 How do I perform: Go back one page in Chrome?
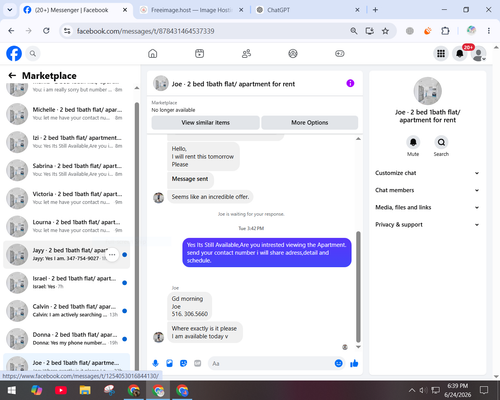11,31
